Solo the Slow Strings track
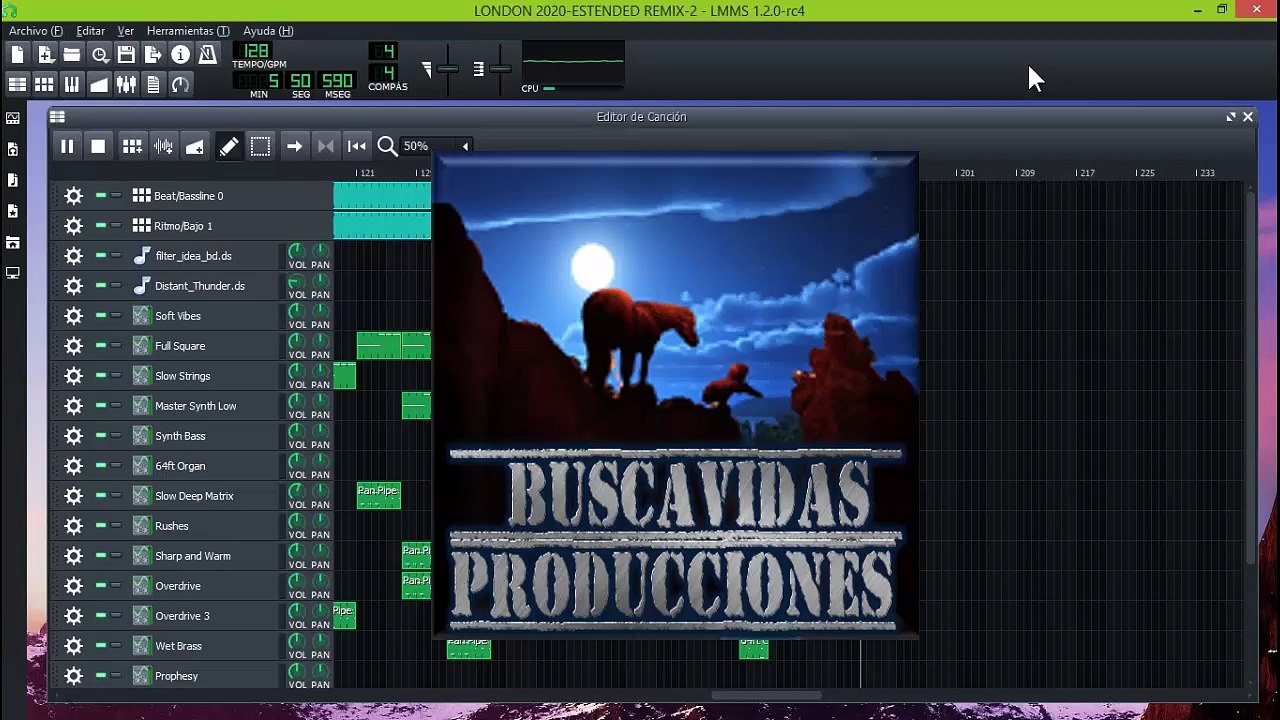Screen dimensions: 1280x720 point(116,376)
